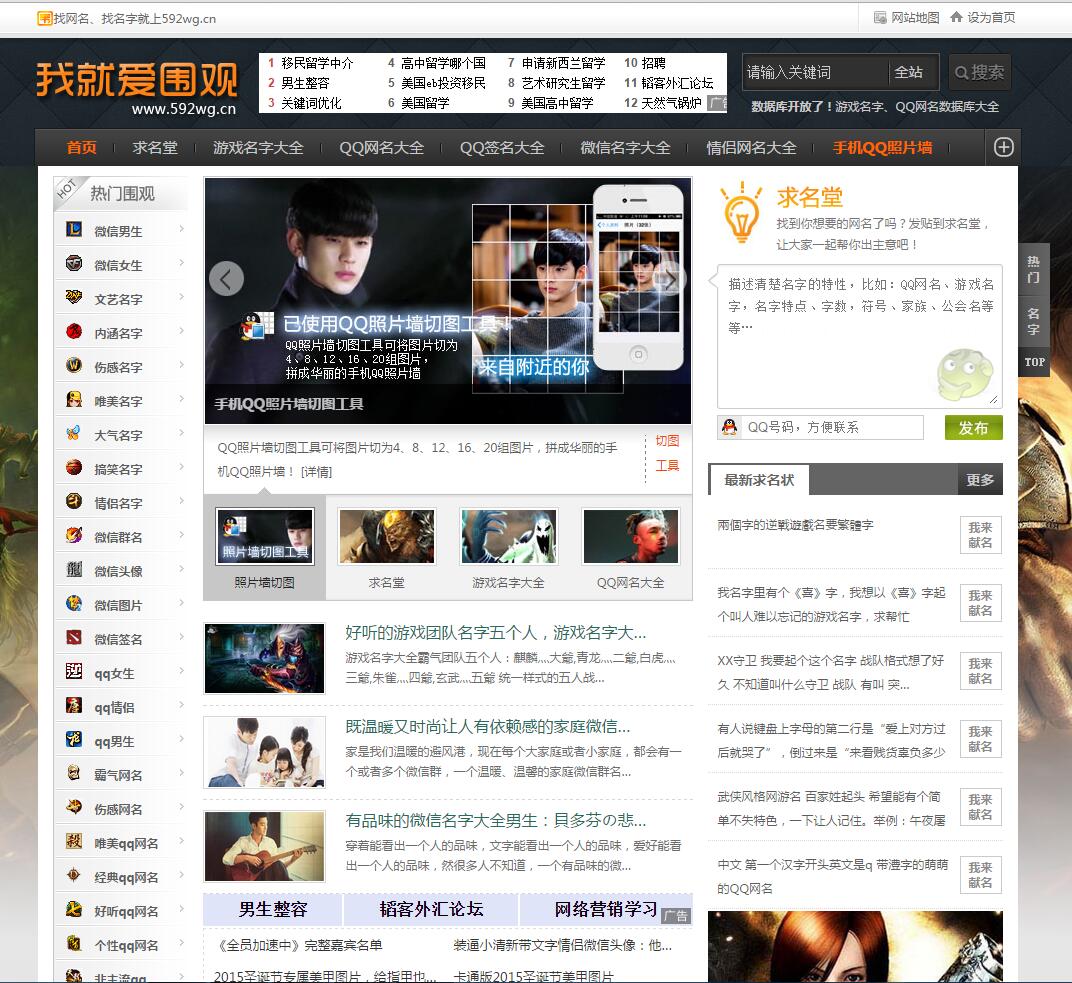
Task: Click the 搞笑名字 basketball icon
Action: (74, 467)
